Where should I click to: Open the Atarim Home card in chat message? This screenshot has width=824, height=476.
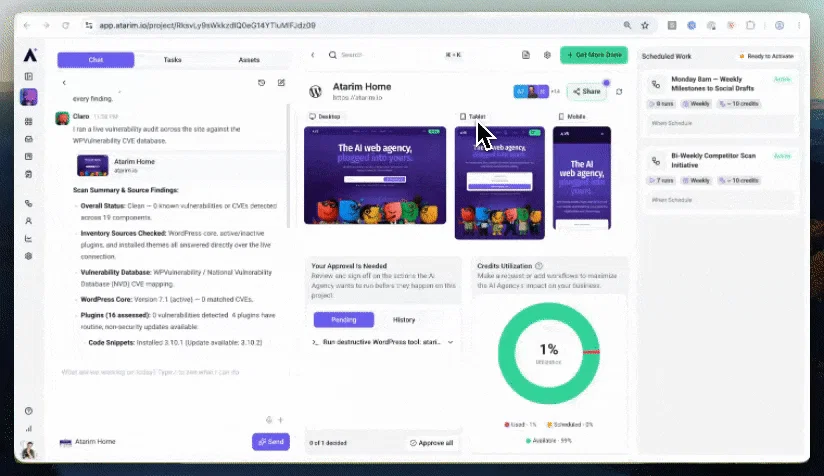179,165
